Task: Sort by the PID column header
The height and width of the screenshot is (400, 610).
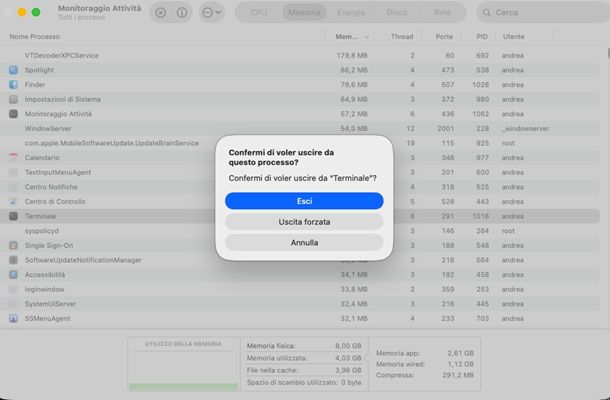Action: (482, 37)
